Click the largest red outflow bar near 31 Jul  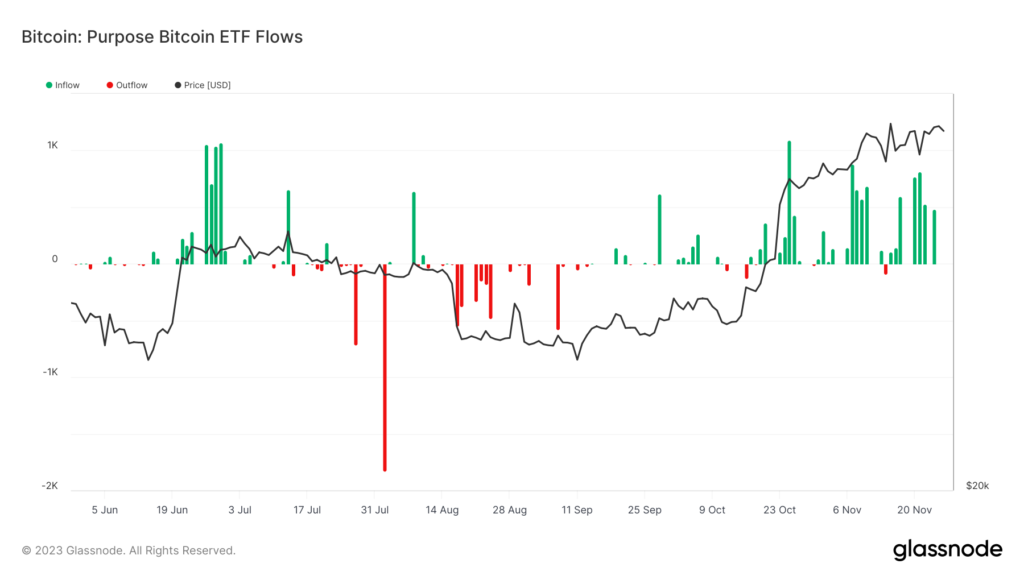coord(385,367)
